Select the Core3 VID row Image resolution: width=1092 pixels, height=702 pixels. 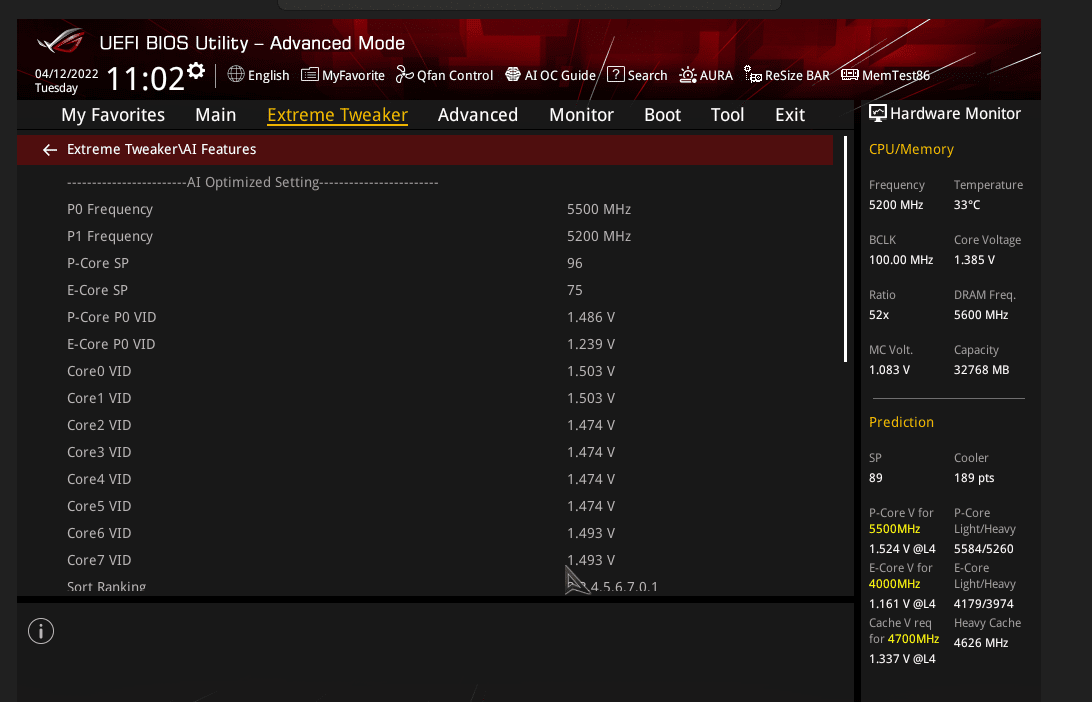425,453
